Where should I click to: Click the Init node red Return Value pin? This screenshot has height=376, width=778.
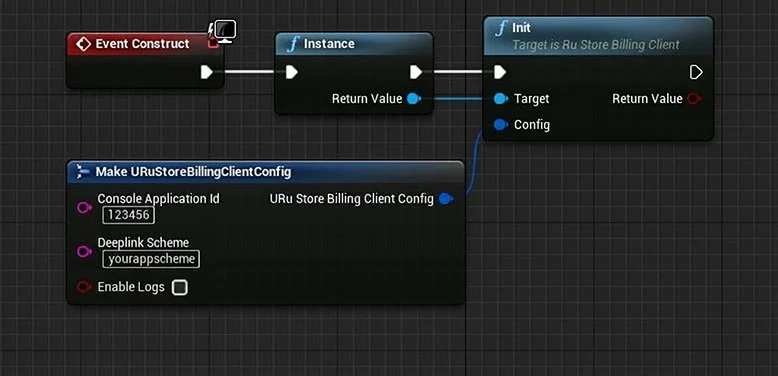click(x=694, y=99)
